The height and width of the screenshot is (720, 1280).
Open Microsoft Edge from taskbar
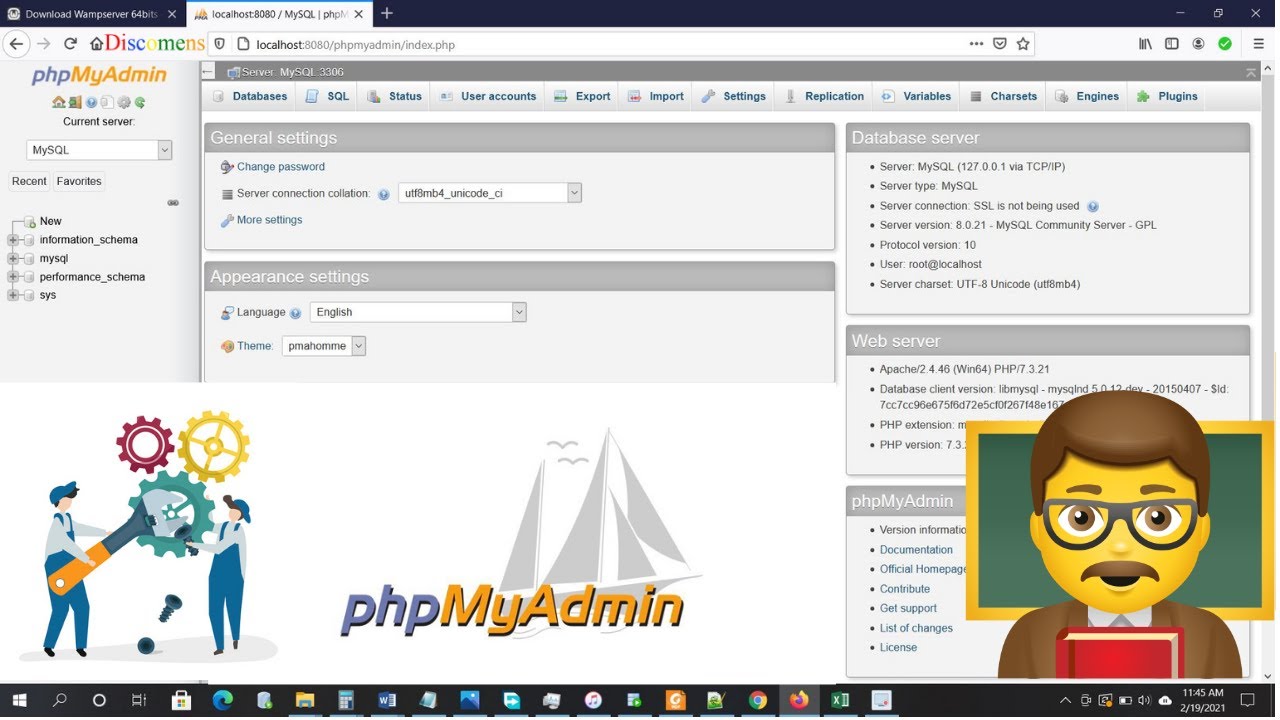point(222,700)
